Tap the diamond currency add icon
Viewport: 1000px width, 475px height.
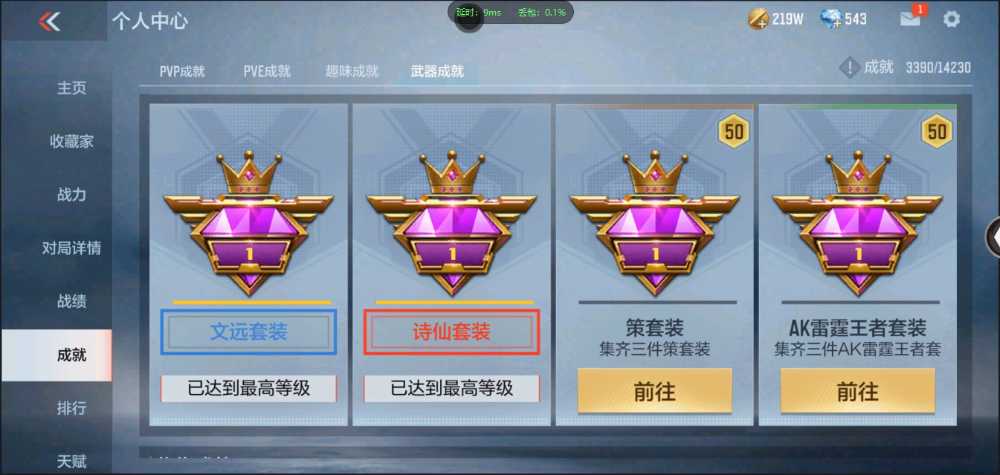[831, 19]
